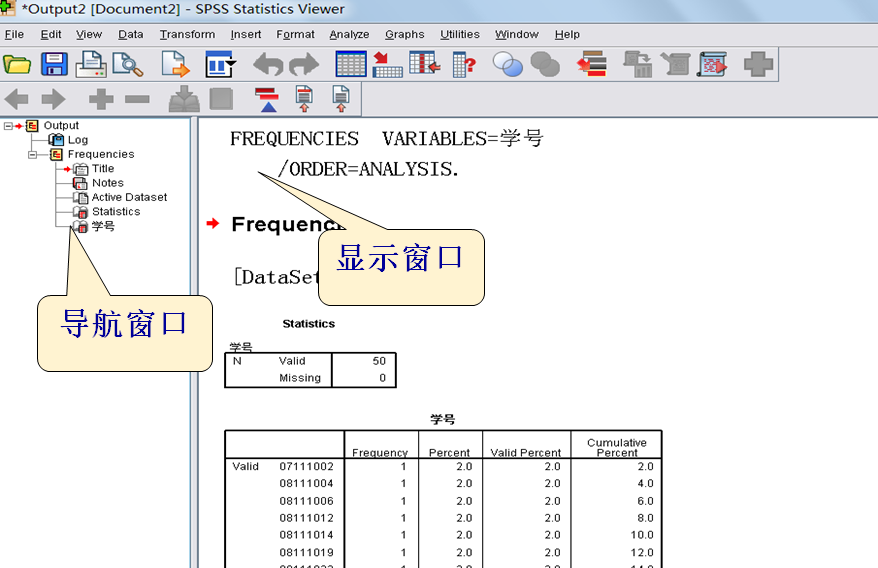Select Output item in the outline tree
The width and height of the screenshot is (878, 568).
coord(61,125)
